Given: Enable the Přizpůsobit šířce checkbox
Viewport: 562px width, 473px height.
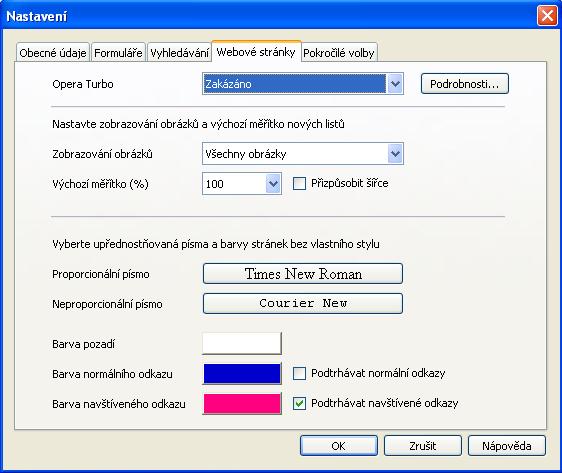Looking at the screenshot, I should (x=299, y=184).
